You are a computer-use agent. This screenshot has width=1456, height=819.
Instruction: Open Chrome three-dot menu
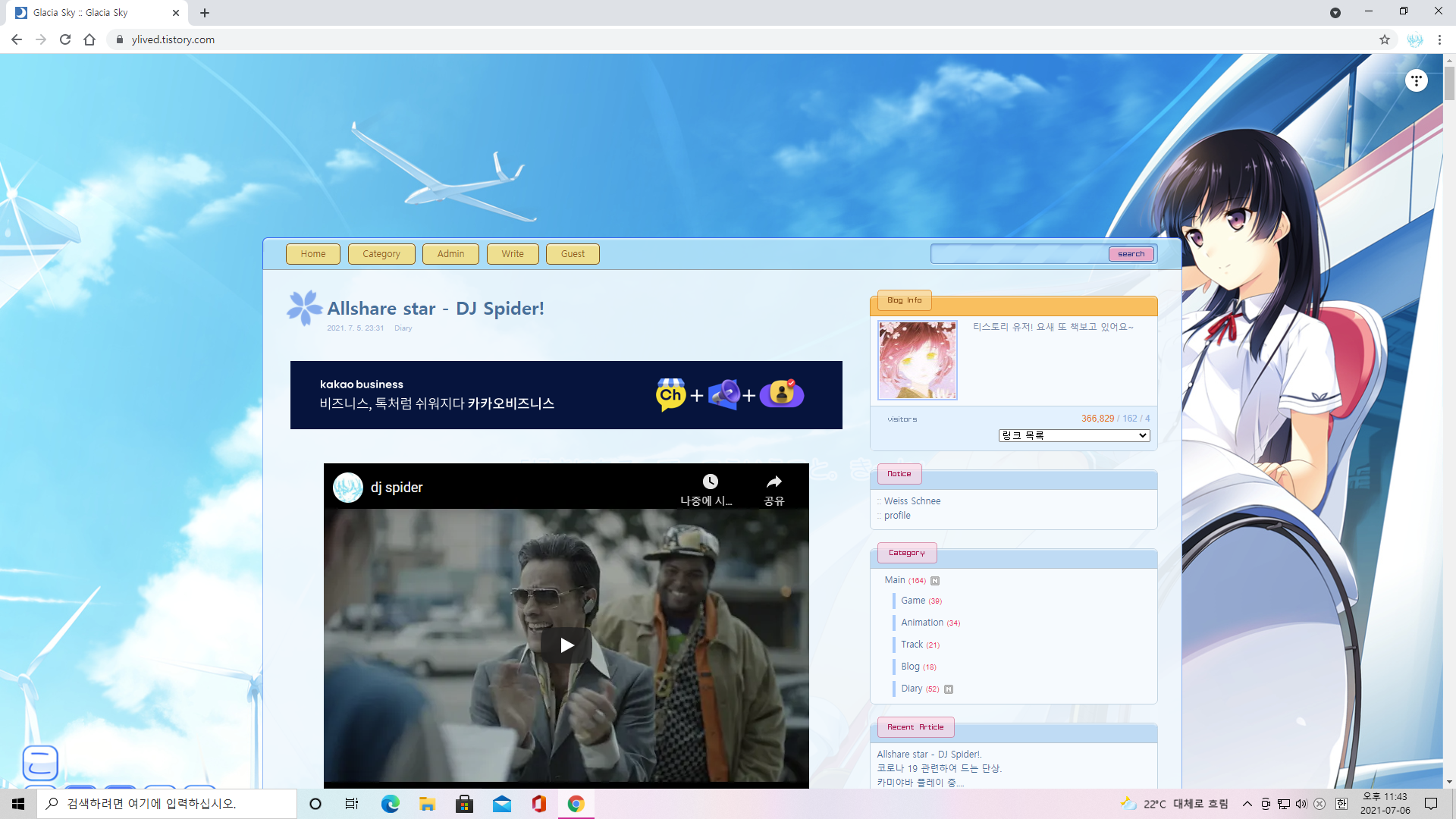pyautogui.click(x=1439, y=39)
